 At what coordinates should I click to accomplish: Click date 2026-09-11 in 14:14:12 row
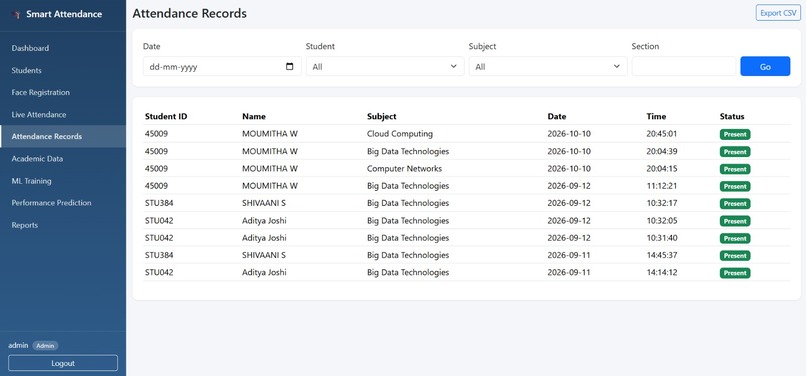tap(569, 273)
